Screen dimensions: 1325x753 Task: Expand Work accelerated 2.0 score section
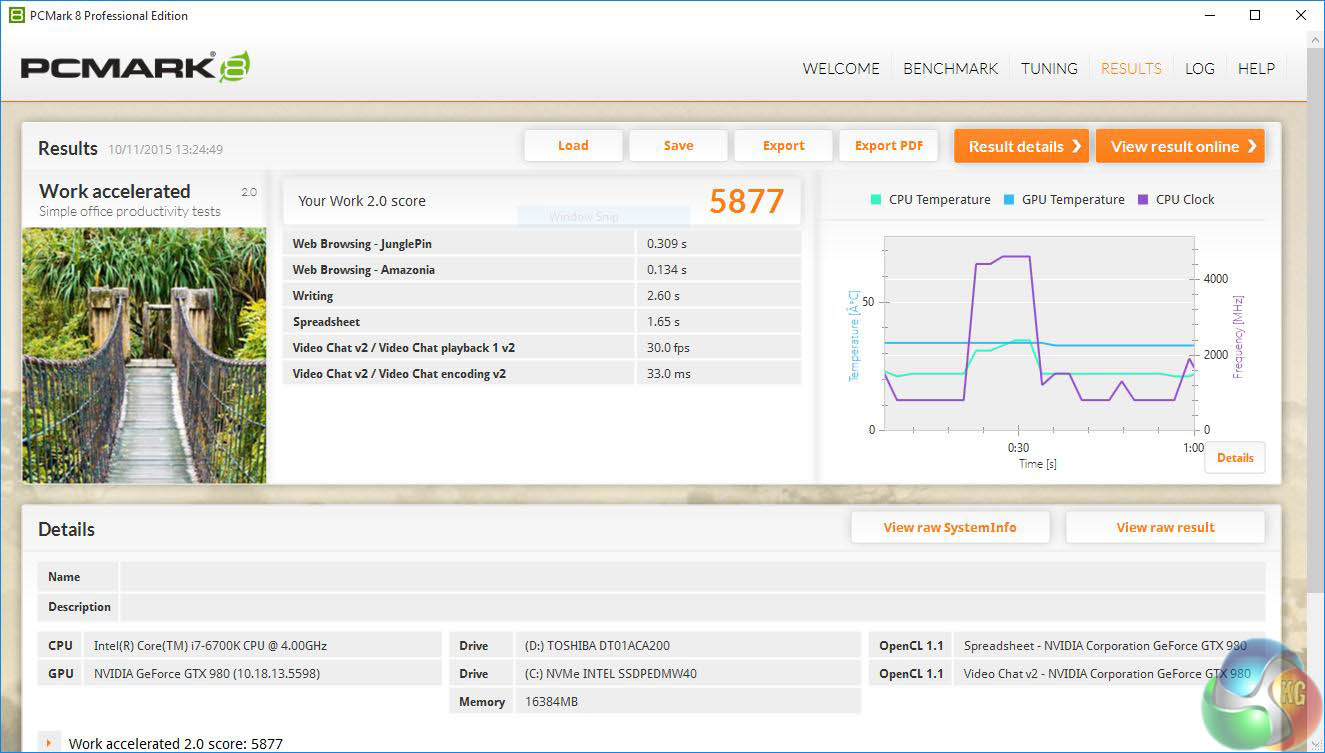click(x=48, y=743)
